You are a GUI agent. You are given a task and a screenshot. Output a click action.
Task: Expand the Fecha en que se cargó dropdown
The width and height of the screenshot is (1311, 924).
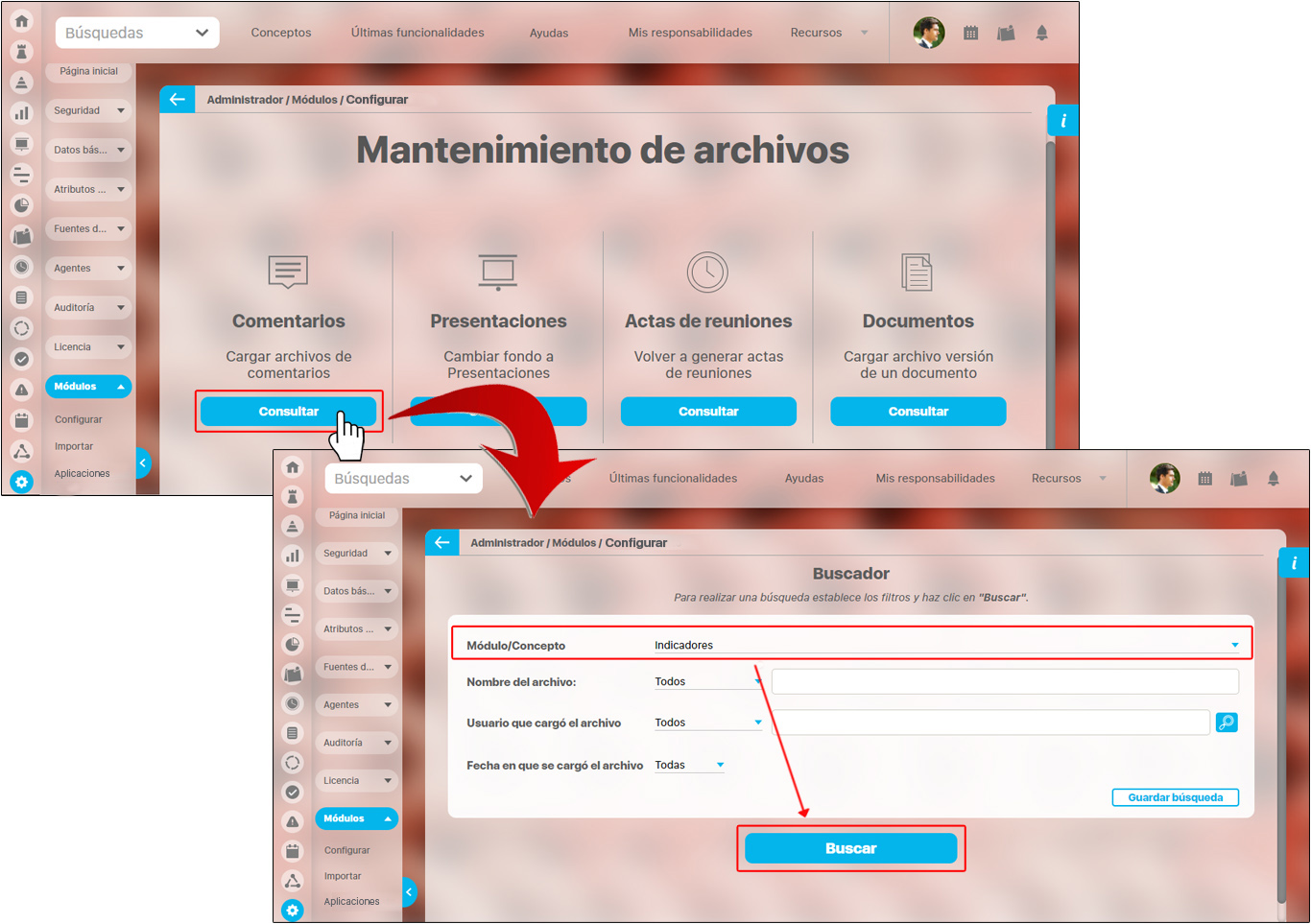pyautogui.click(x=689, y=766)
